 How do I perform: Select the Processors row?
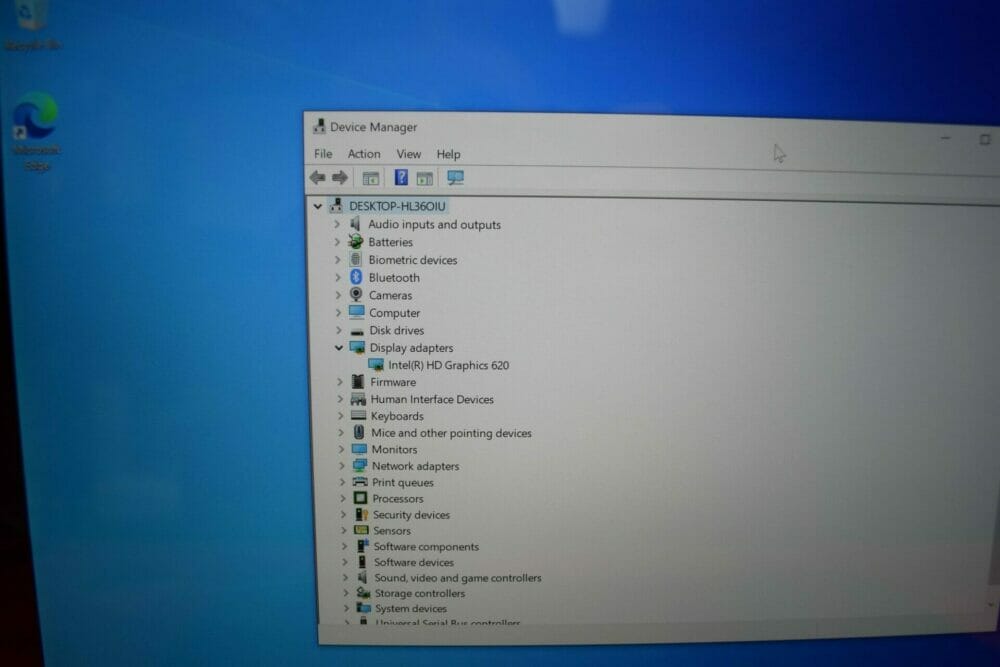click(398, 499)
